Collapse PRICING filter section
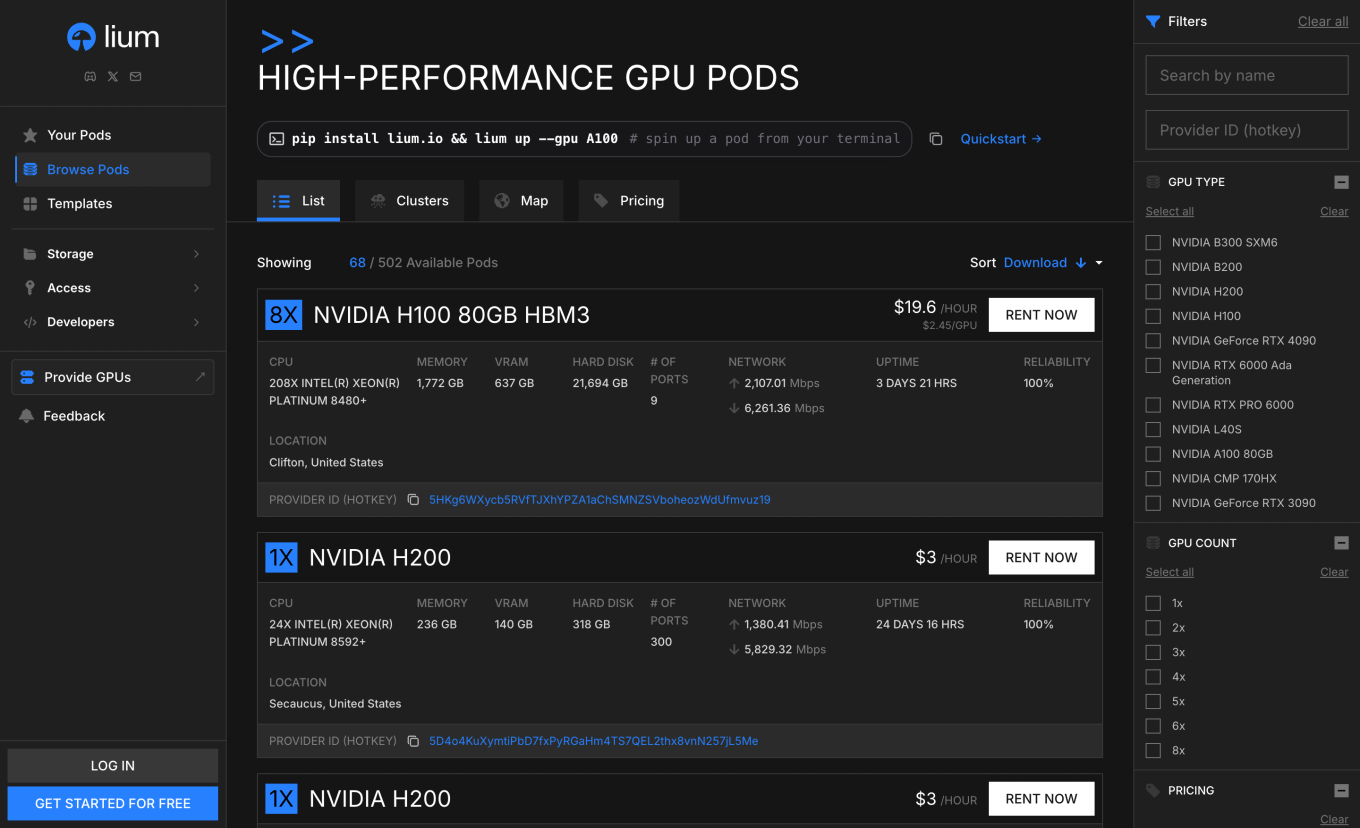 (1341, 790)
